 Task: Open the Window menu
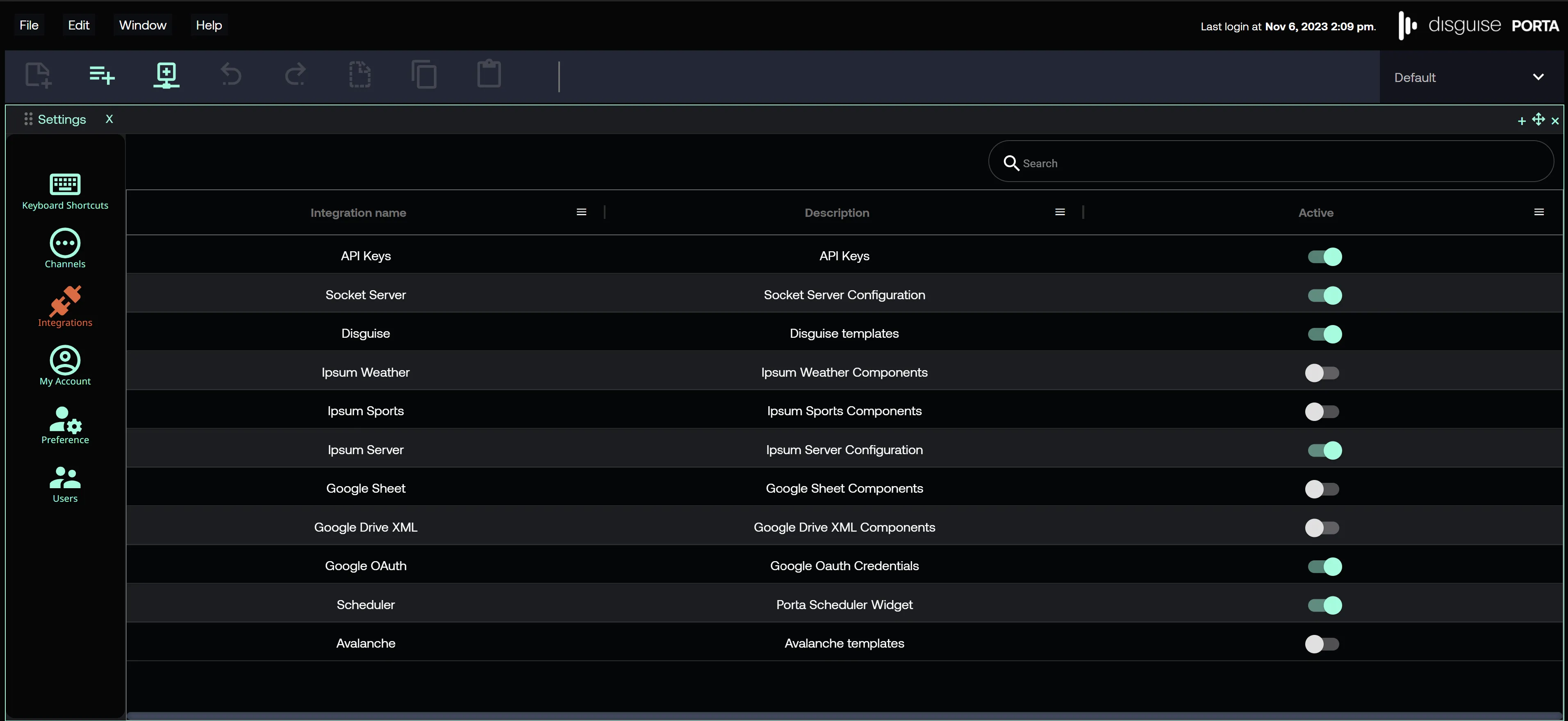[142, 25]
